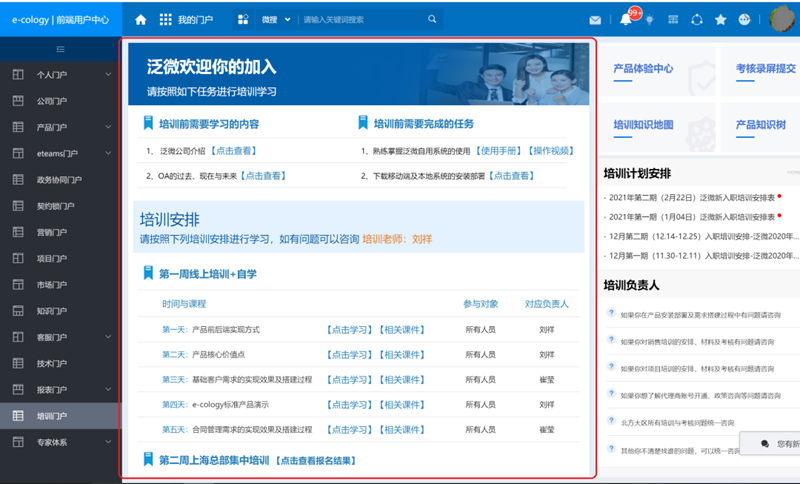The image size is (800, 484).
Task: Open the 产品体验中心 card
Action: [x=657, y=70]
